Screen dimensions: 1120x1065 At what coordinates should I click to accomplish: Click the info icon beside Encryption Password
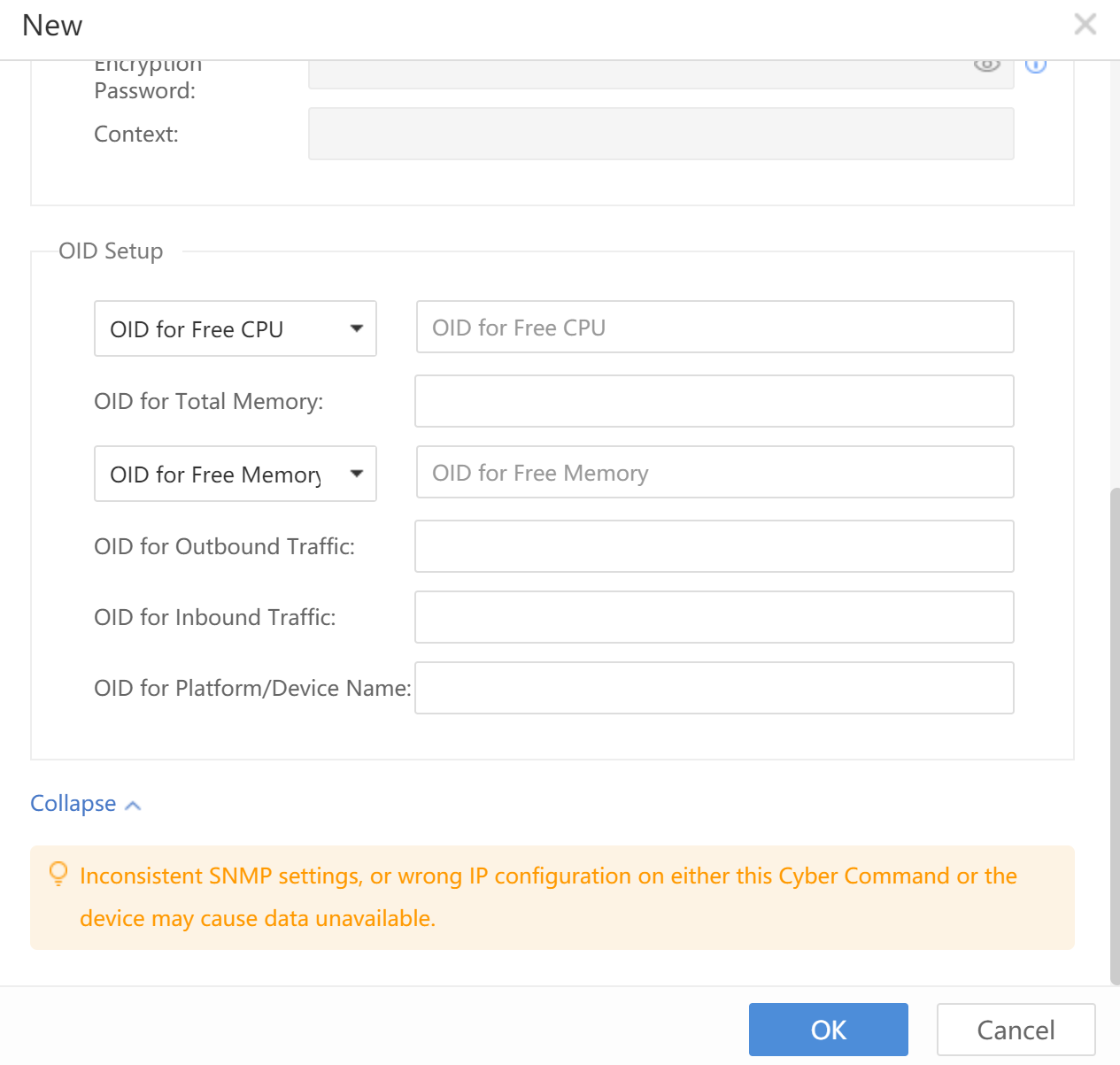1036,66
